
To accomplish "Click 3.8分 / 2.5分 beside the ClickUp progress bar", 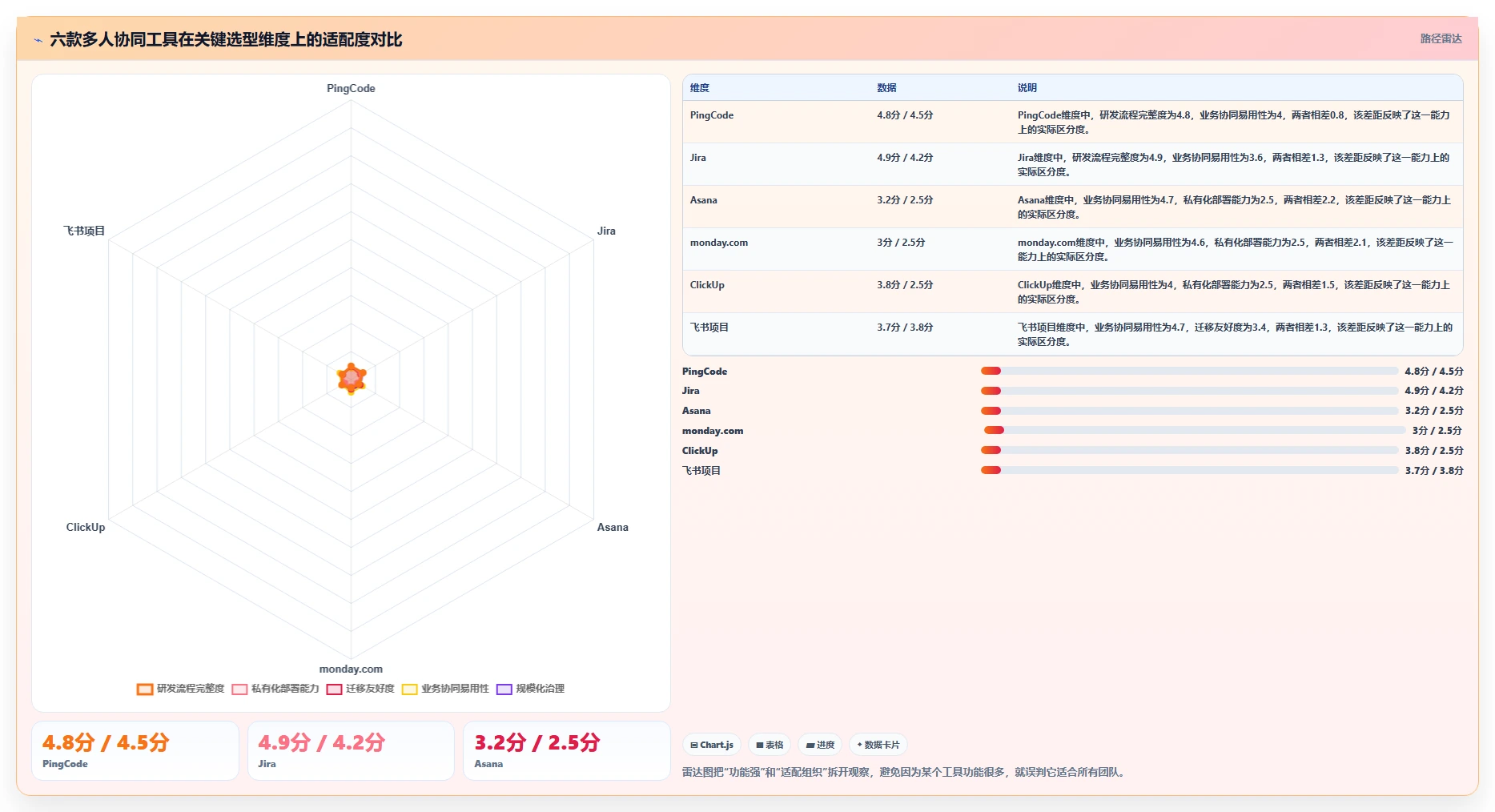I will [x=1434, y=451].
